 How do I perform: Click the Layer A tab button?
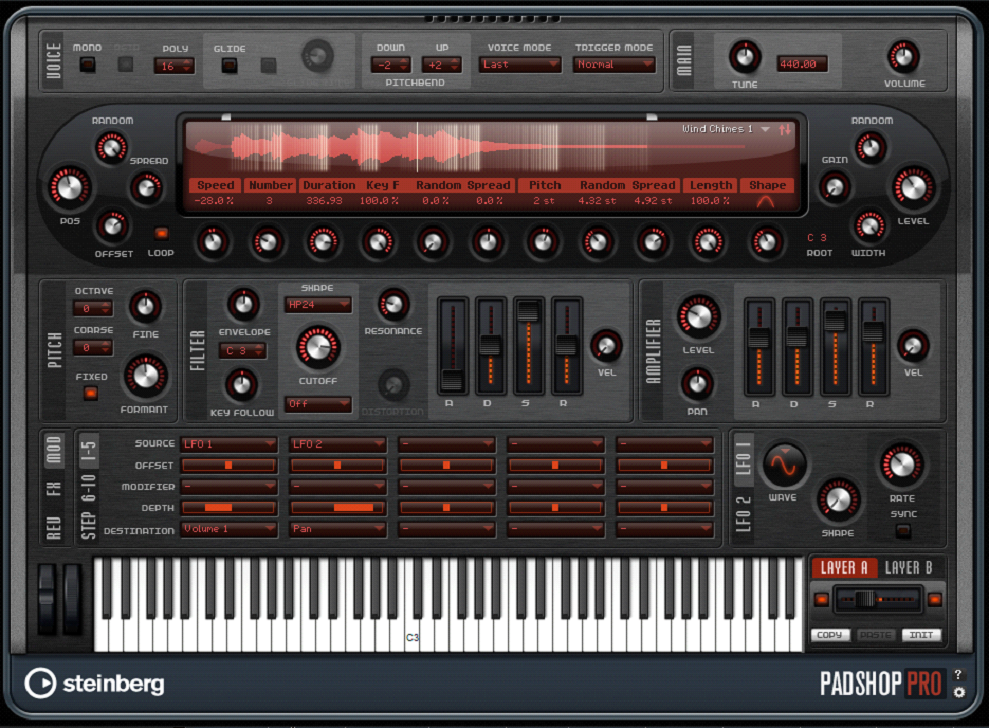tap(845, 568)
